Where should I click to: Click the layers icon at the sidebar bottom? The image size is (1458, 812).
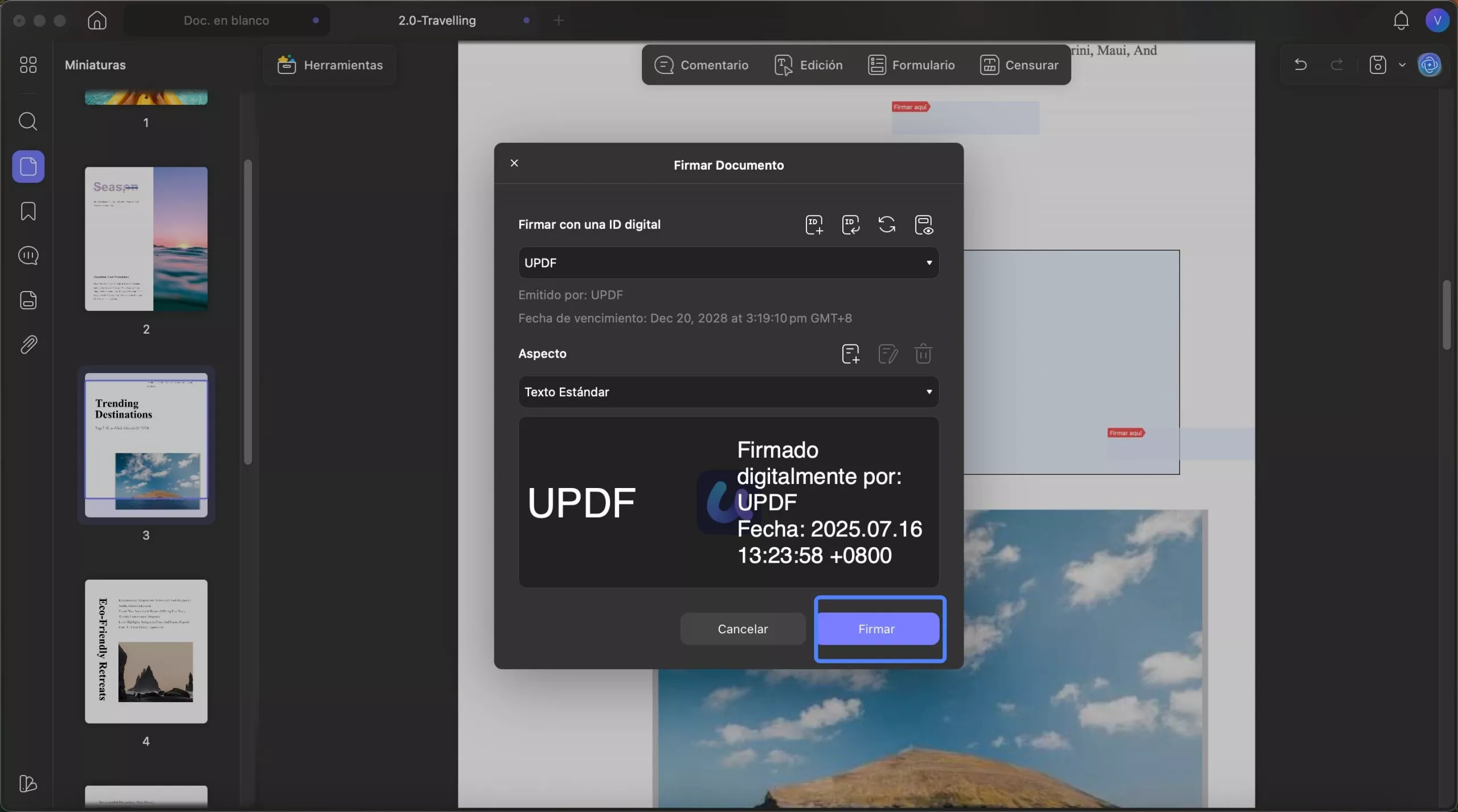point(28,784)
